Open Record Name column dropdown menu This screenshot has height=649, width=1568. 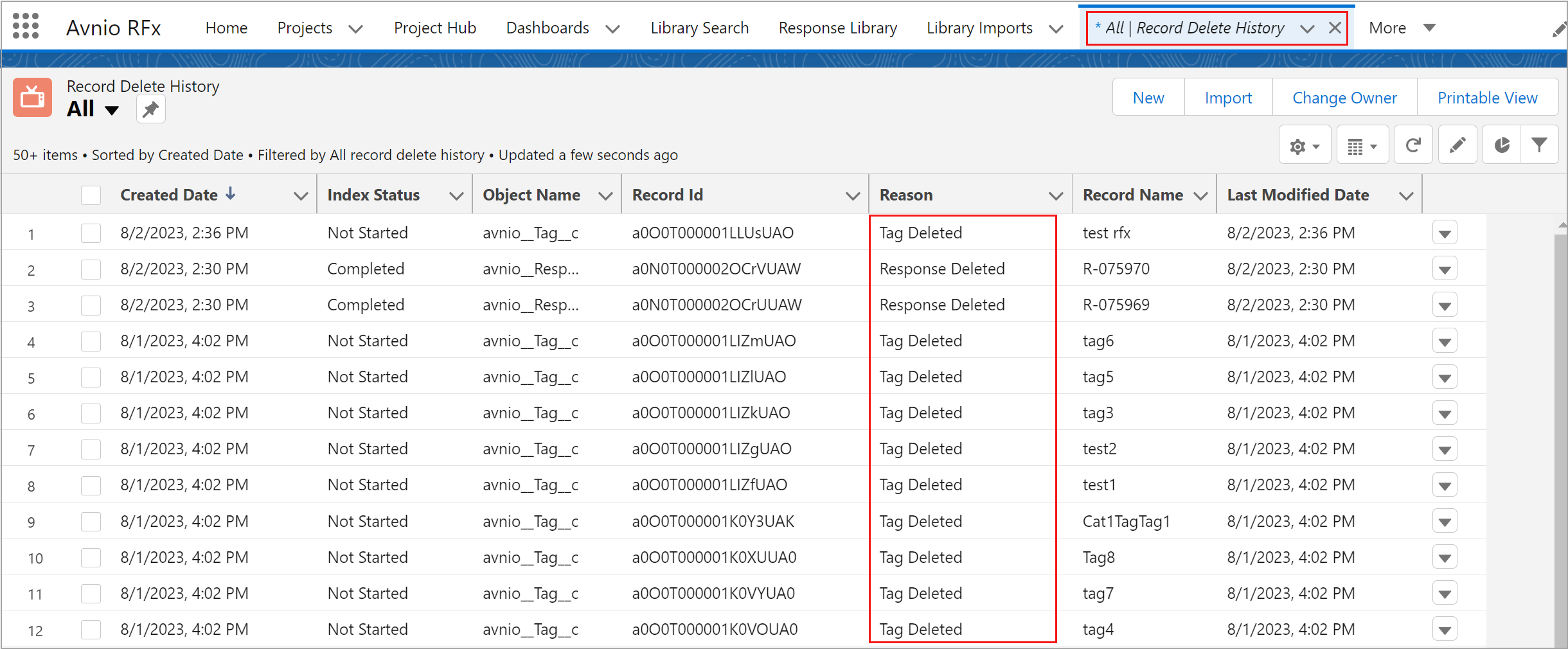(x=1200, y=196)
